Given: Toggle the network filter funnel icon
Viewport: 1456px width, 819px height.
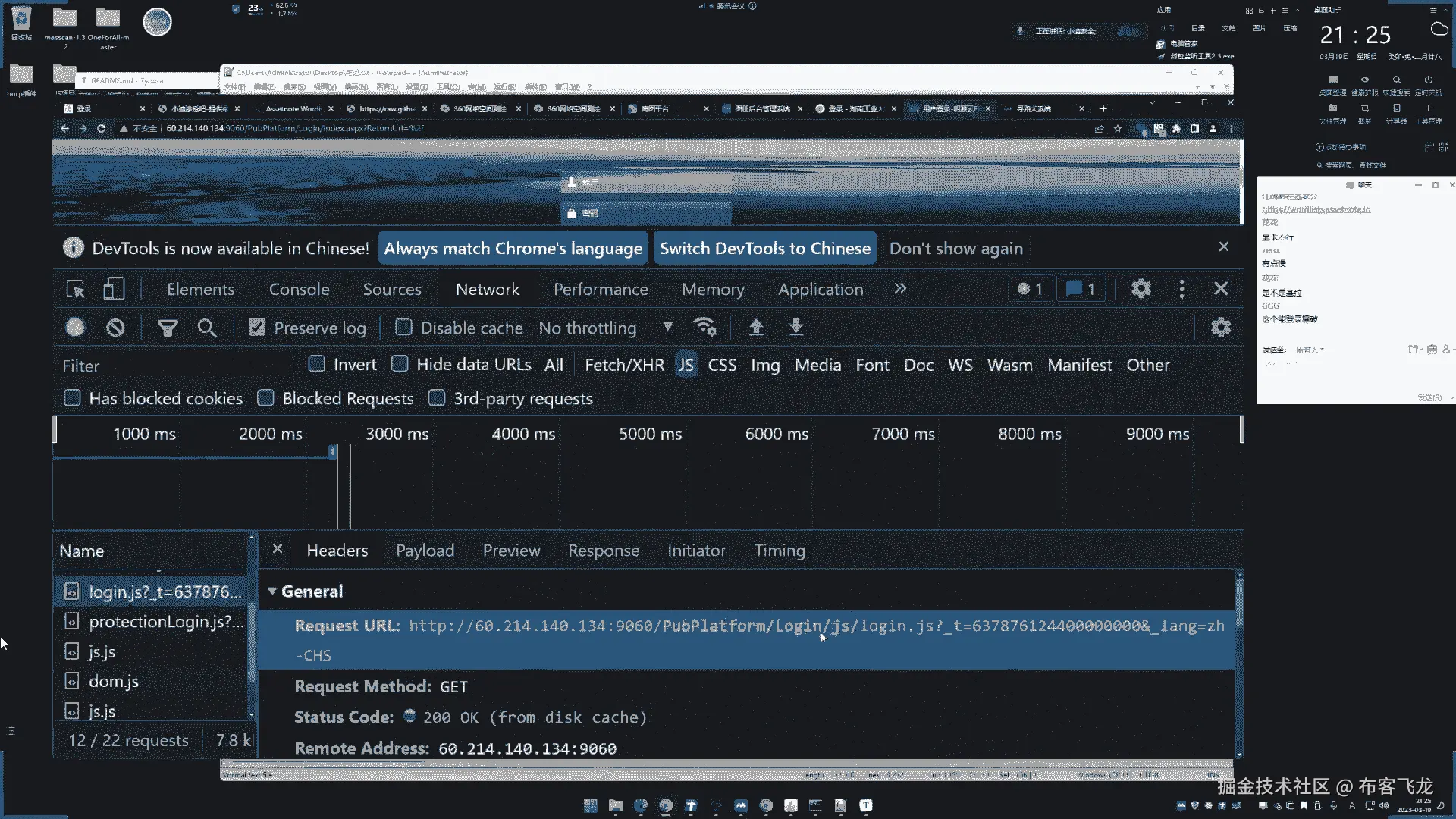Looking at the screenshot, I should 168,328.
